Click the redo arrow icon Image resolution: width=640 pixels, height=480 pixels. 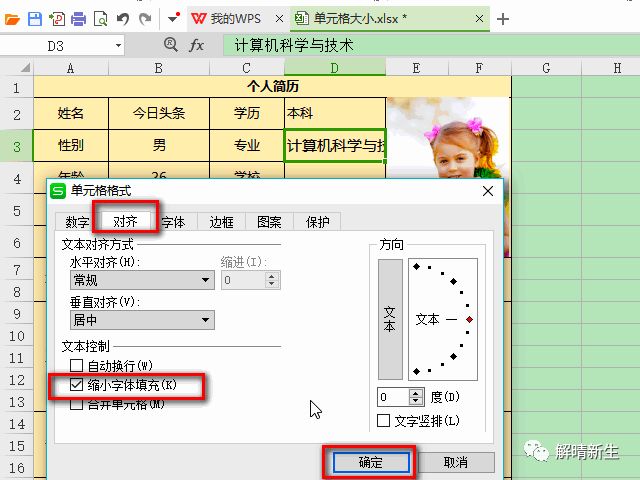coord(146,19)
